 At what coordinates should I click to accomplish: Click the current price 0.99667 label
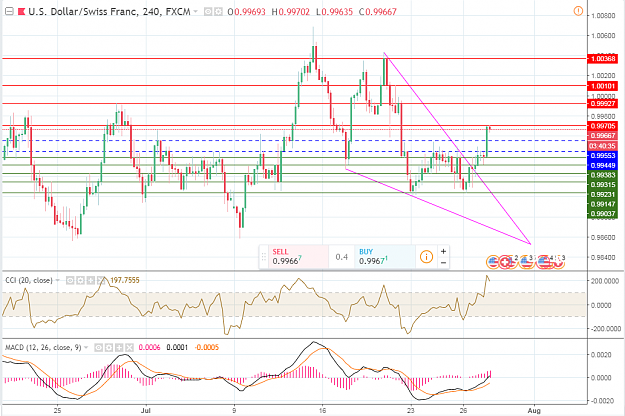[x=603, y=136]
